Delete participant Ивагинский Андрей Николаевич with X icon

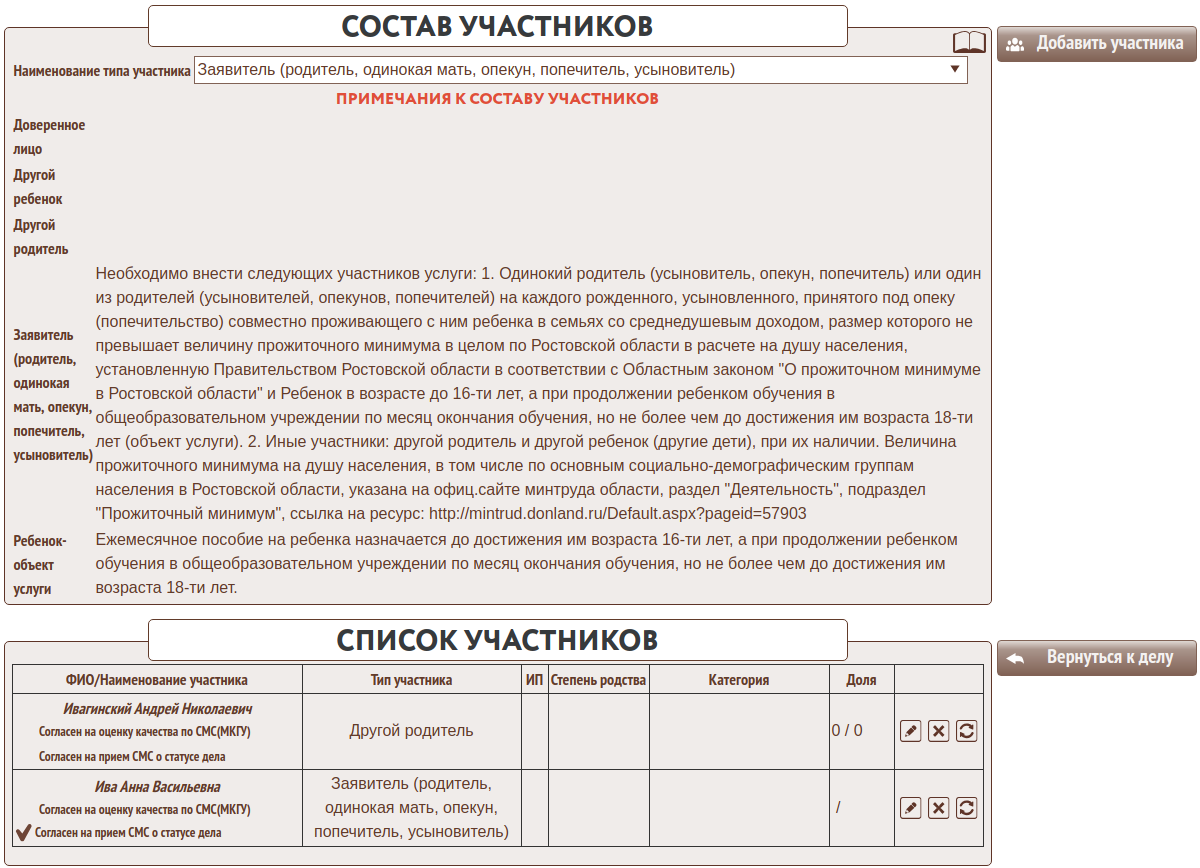coord(938,731)
